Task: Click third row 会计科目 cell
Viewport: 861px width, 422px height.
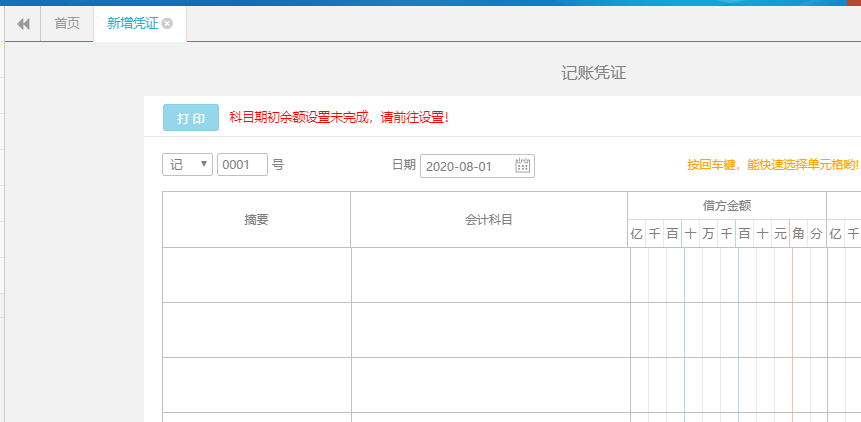Action: click(490, 385)
